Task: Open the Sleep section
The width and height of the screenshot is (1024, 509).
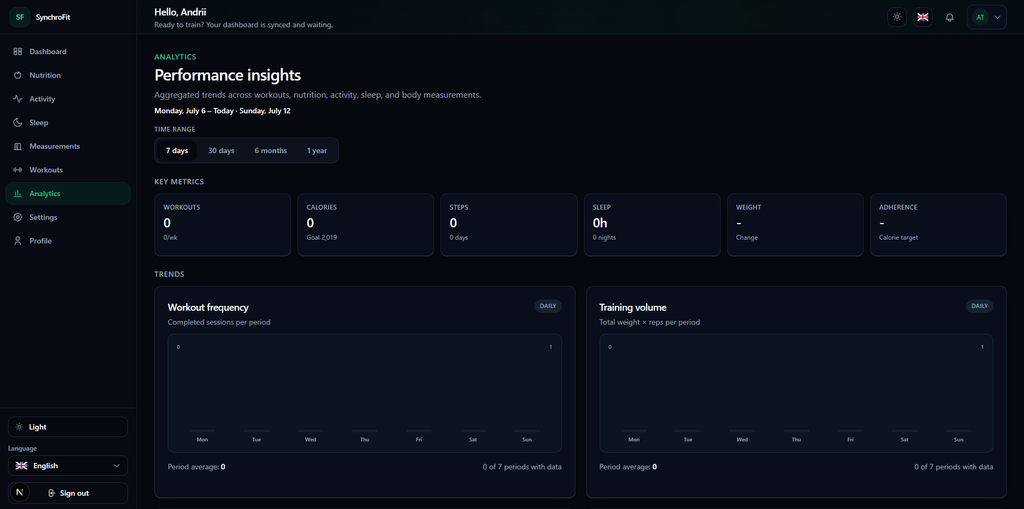Action: [x=68, y=123]
